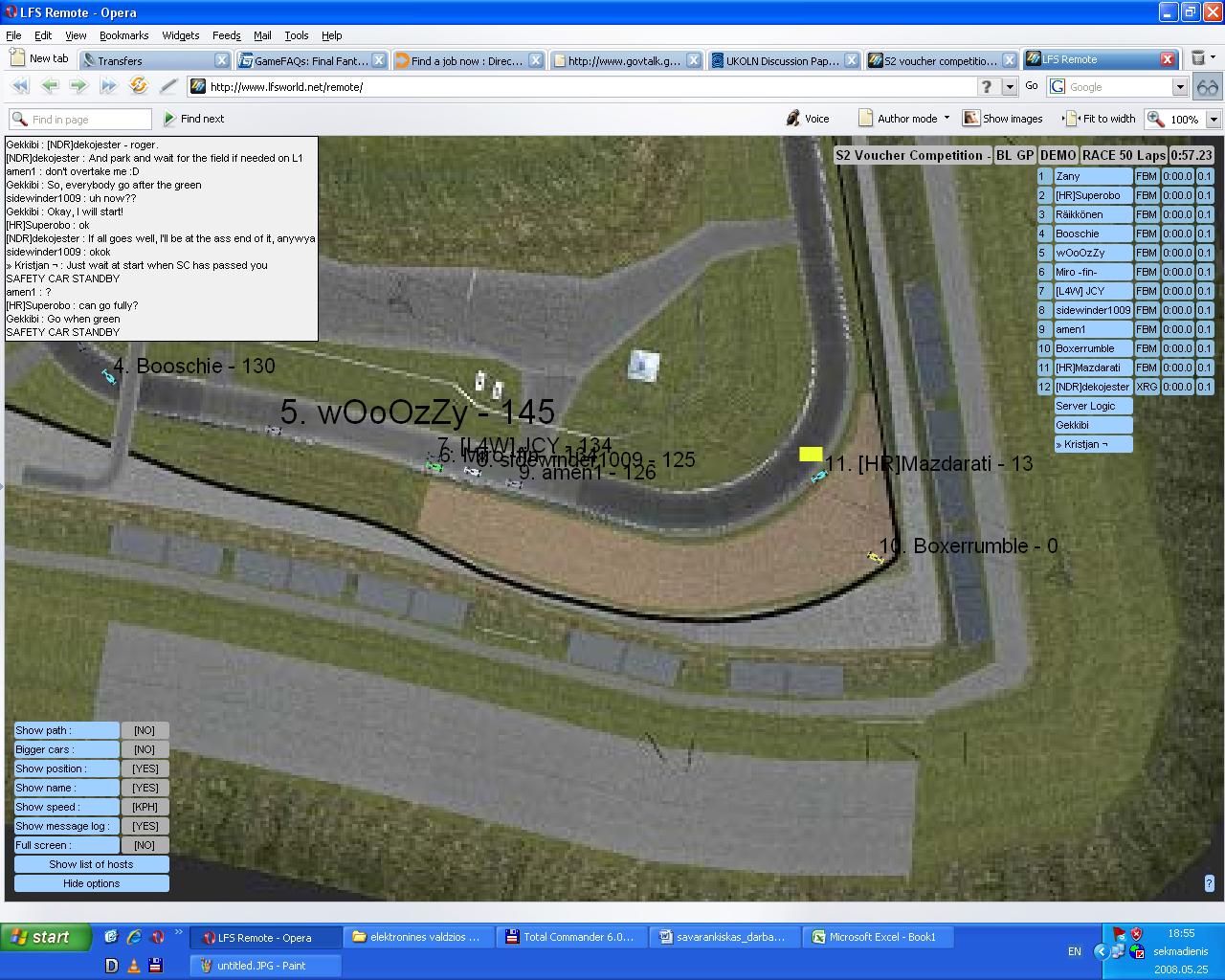Click the binoculars icon in address bar
Image resolution: width=1225 pixels, height=980 pixels.
[x=1208, y=87]
